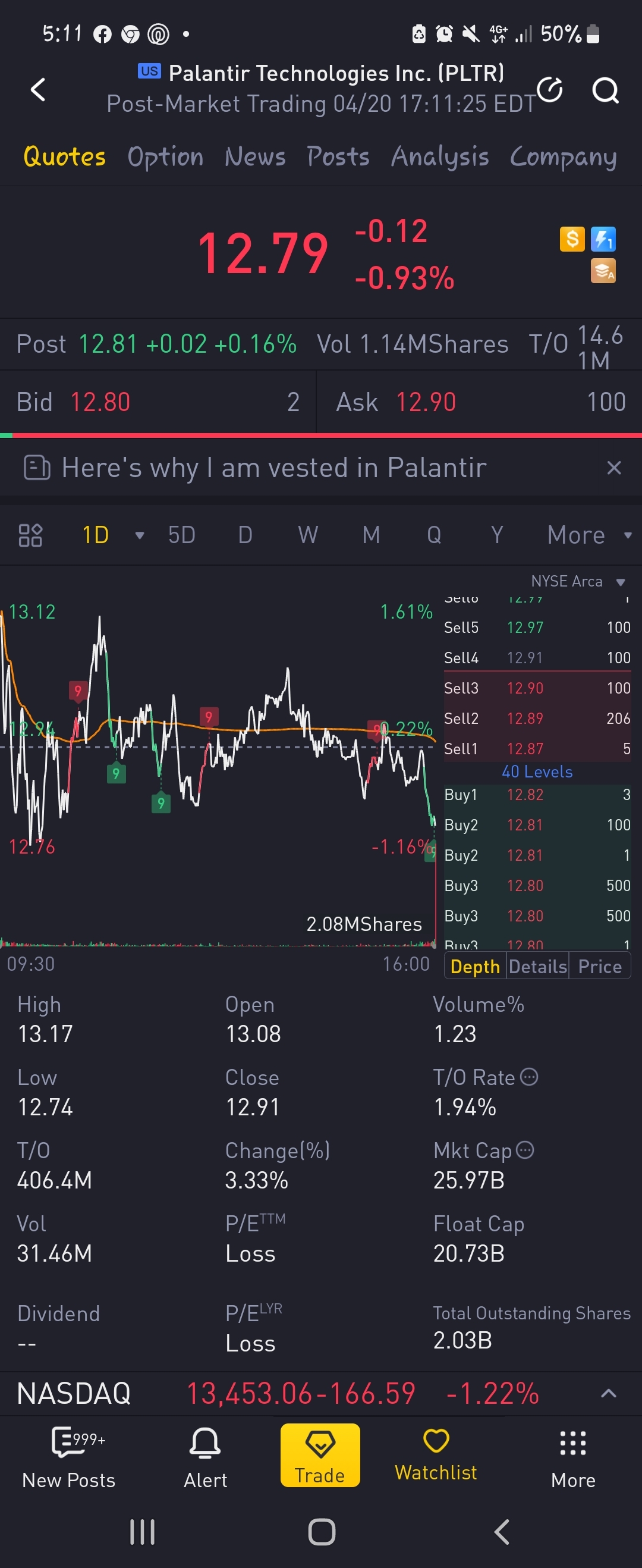Open New Posts in bottom bar
The image size is (642, 1568).
(69, 1459)
